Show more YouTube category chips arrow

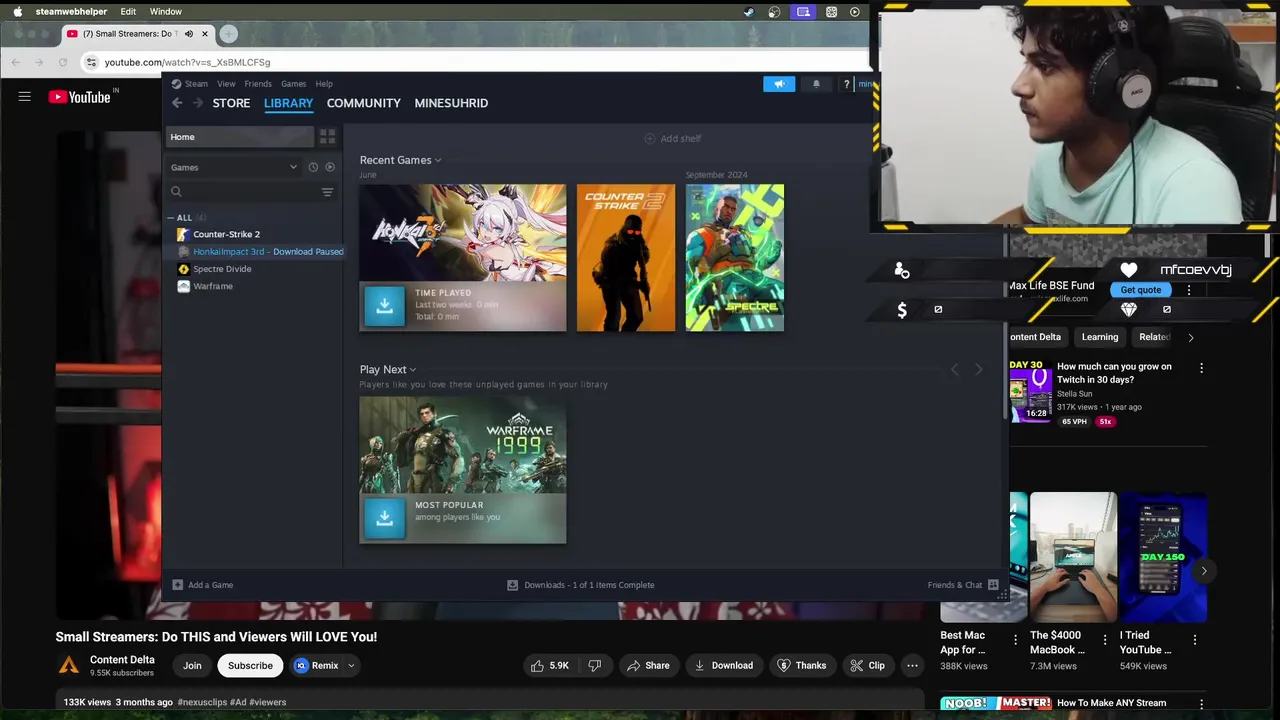tap(1190, 338)
